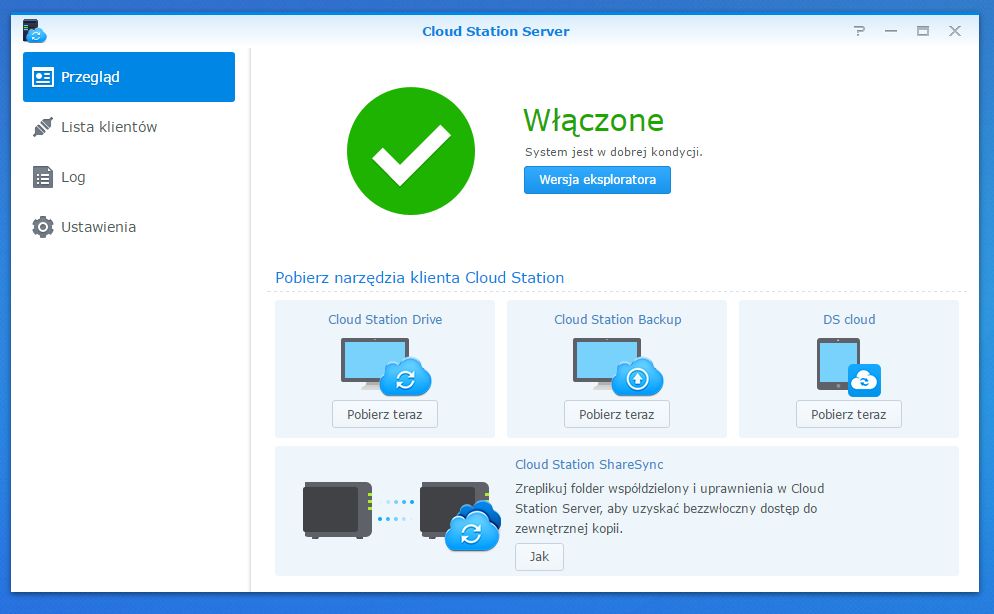The height and width of the screenshot is (614, 994).
Task: Click the Włączone status text
Action: pos(593,120)
